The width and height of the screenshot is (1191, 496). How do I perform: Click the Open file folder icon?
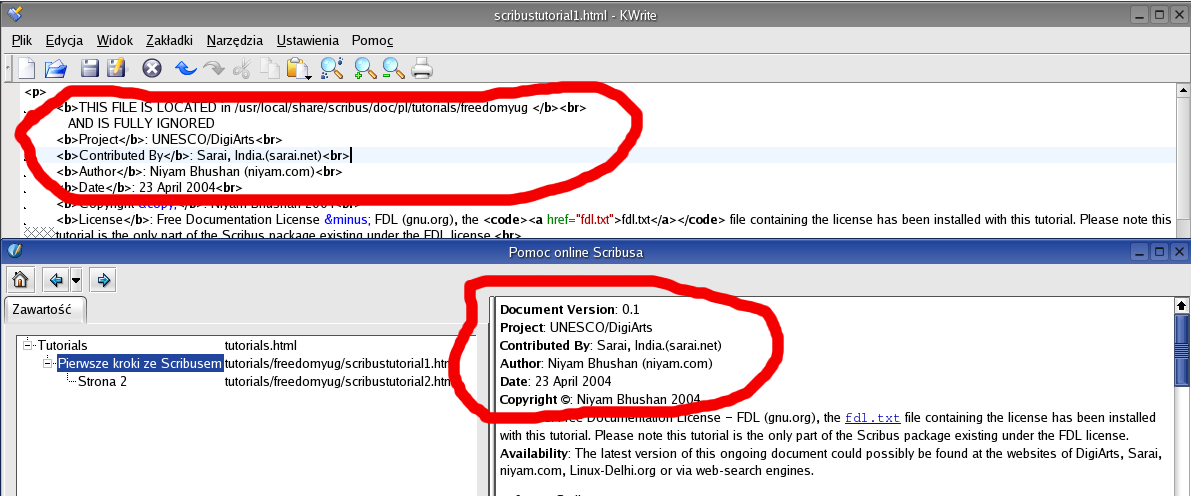(55, 68)
